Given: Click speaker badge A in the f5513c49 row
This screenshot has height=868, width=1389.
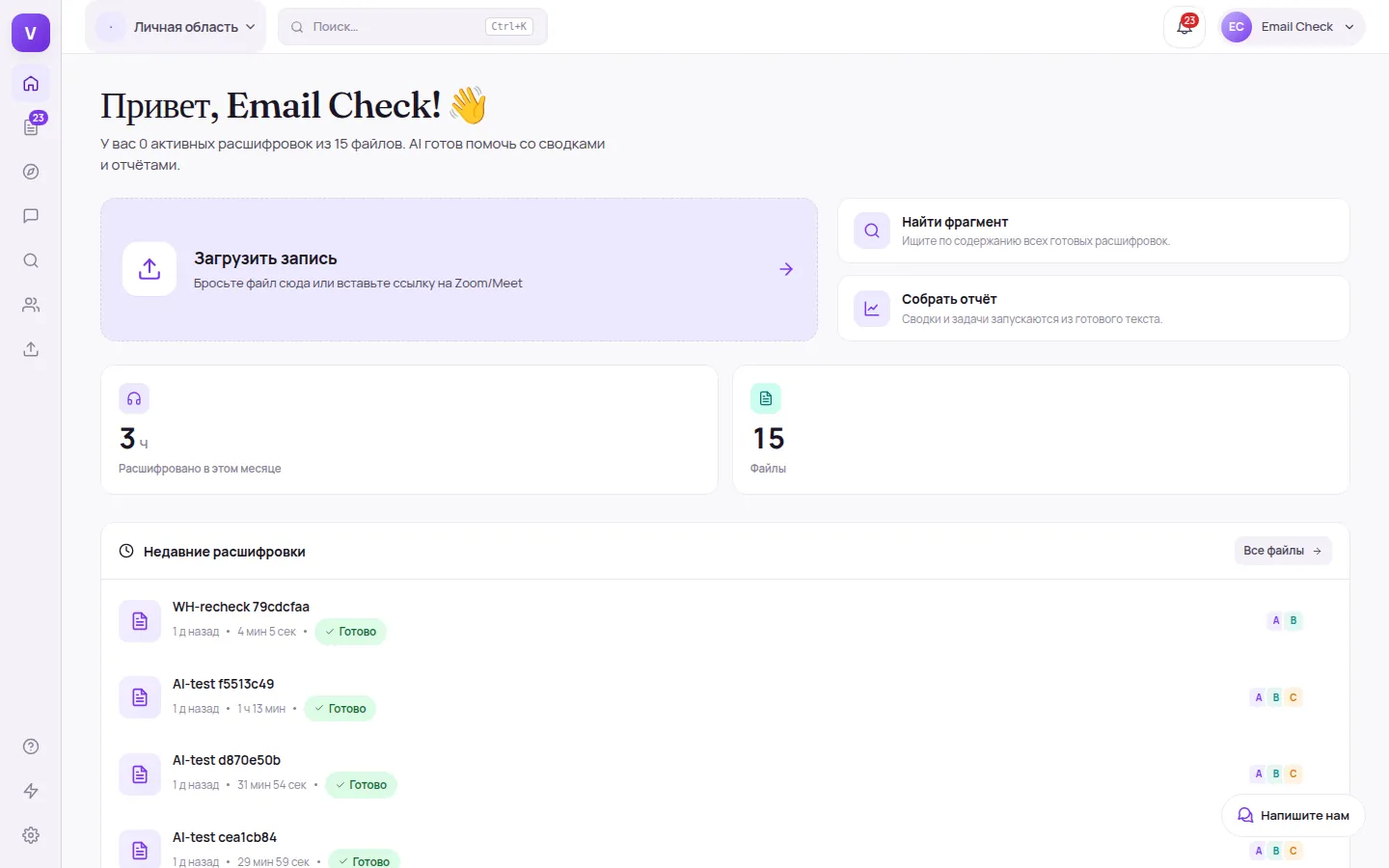Looking at the screenshot, I should [x=1259, y=697].
